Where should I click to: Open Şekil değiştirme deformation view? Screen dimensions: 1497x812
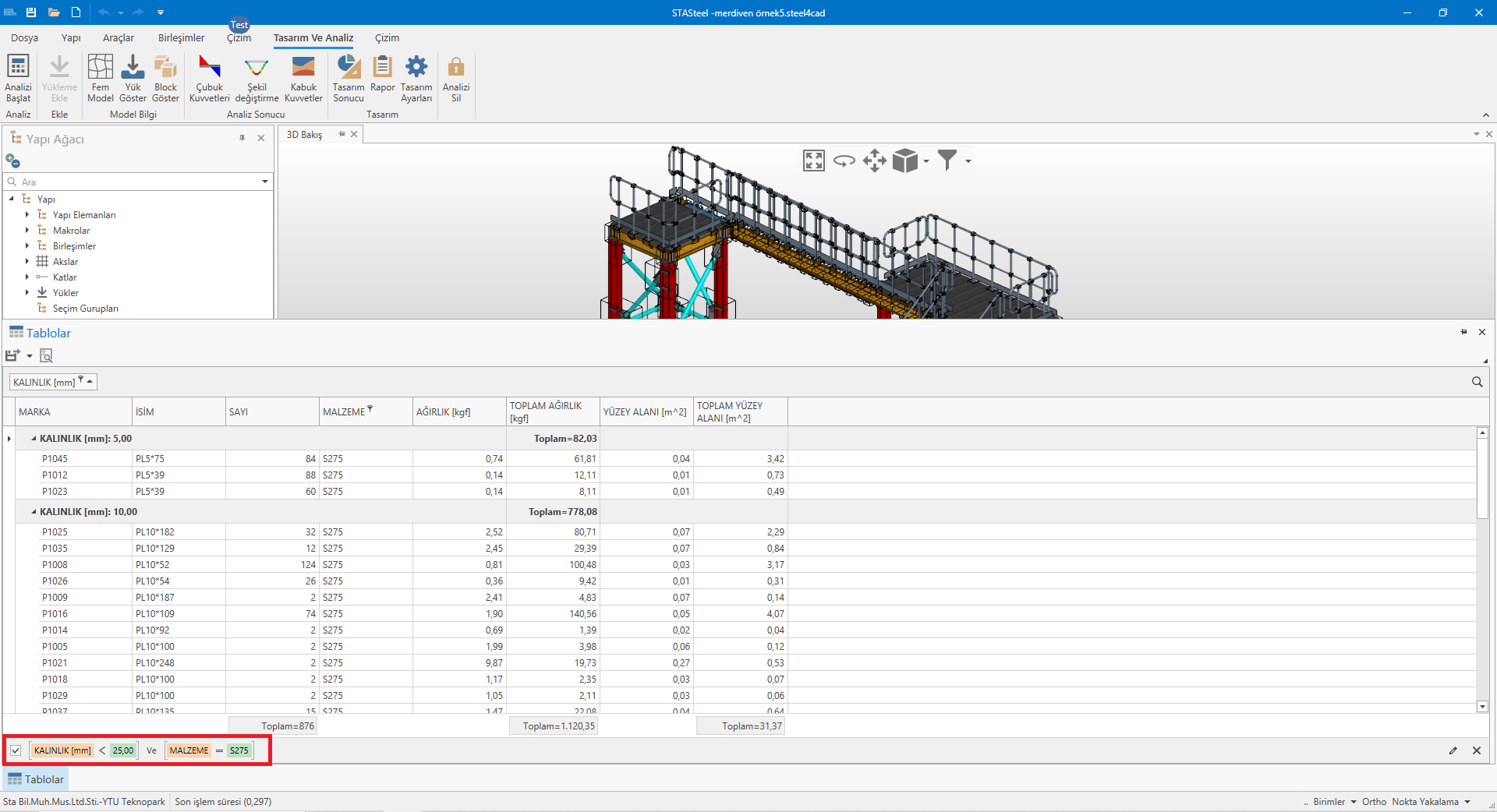click(257, 77)
